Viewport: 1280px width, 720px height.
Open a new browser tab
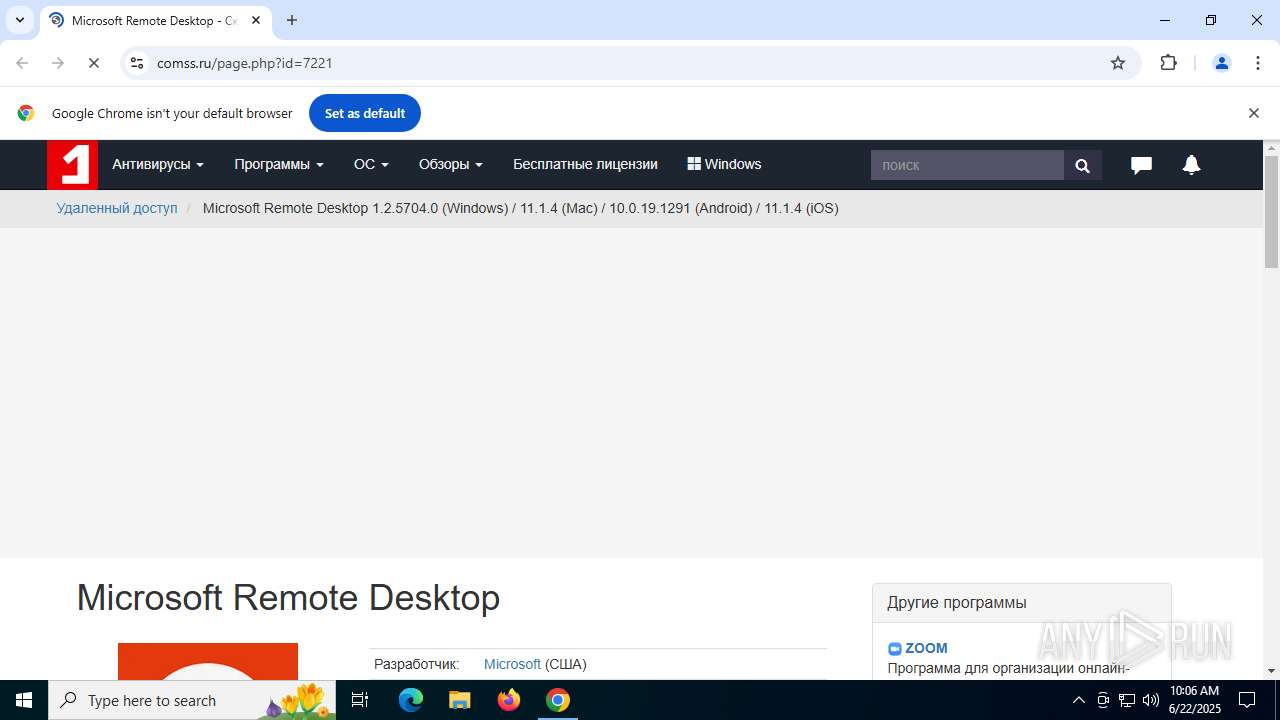292,20
